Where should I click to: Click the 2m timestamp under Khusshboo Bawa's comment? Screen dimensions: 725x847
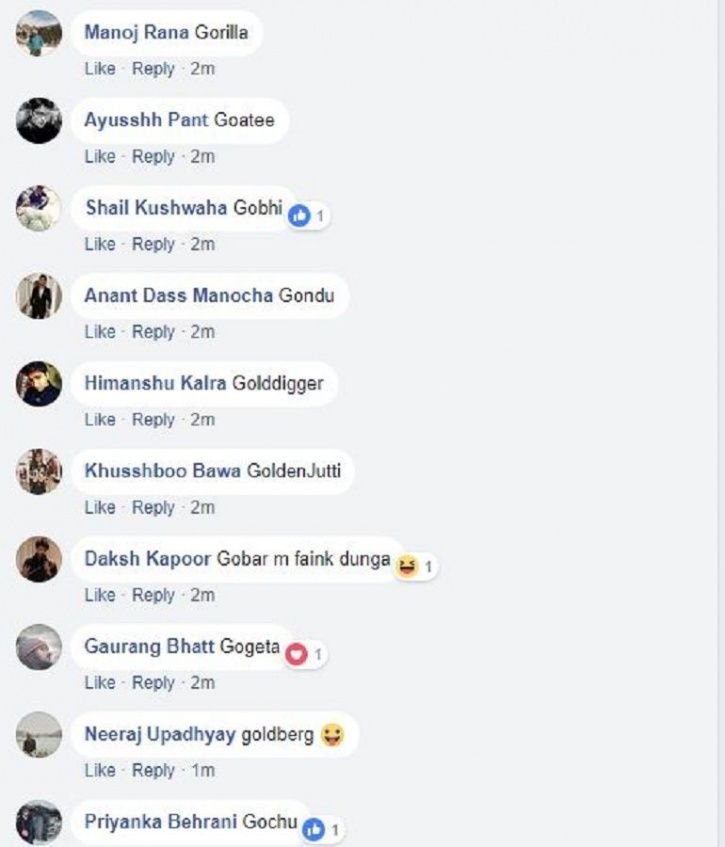point(203,507)
